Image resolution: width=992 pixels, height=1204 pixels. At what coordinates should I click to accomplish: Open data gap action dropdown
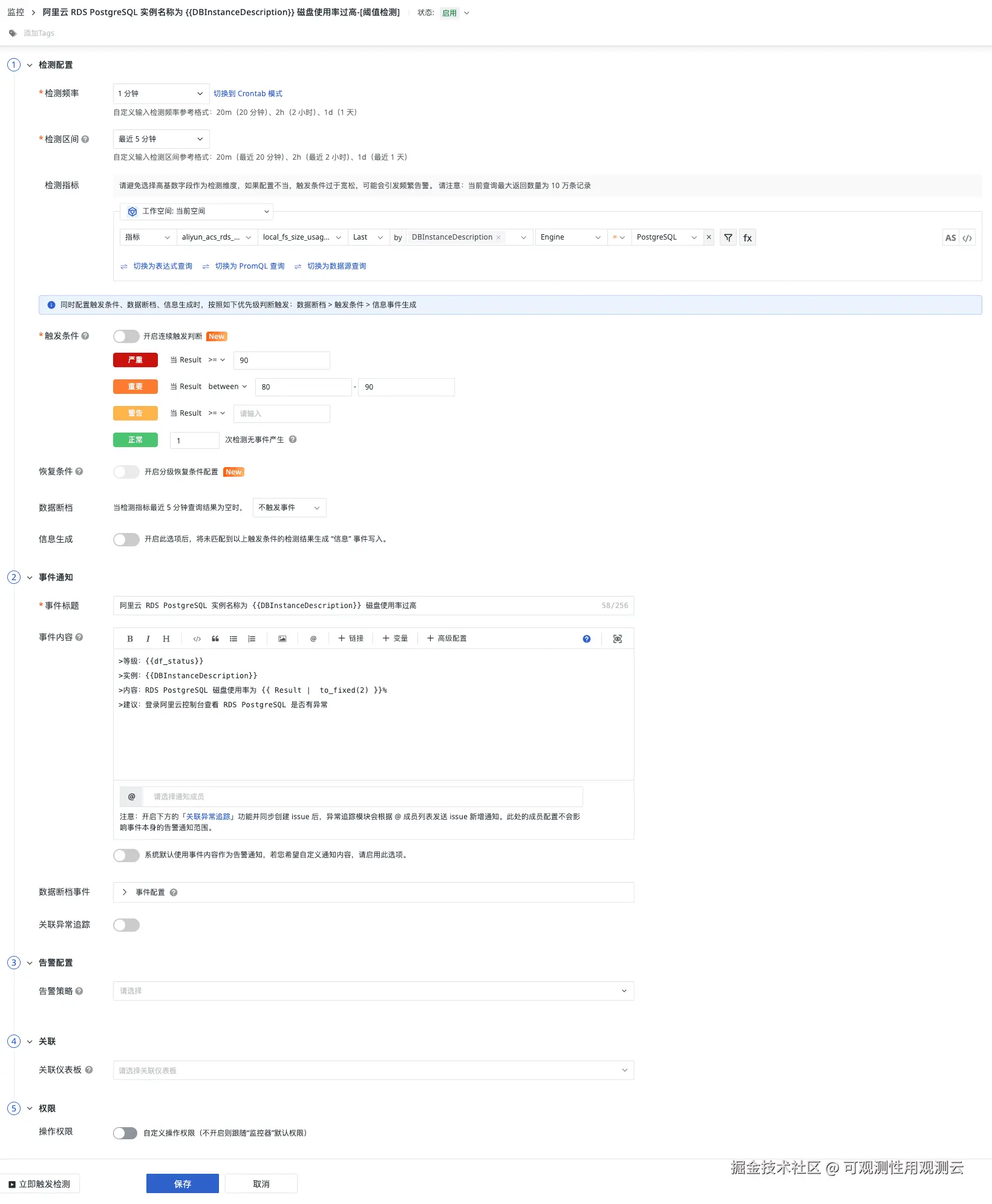[289, 508]
